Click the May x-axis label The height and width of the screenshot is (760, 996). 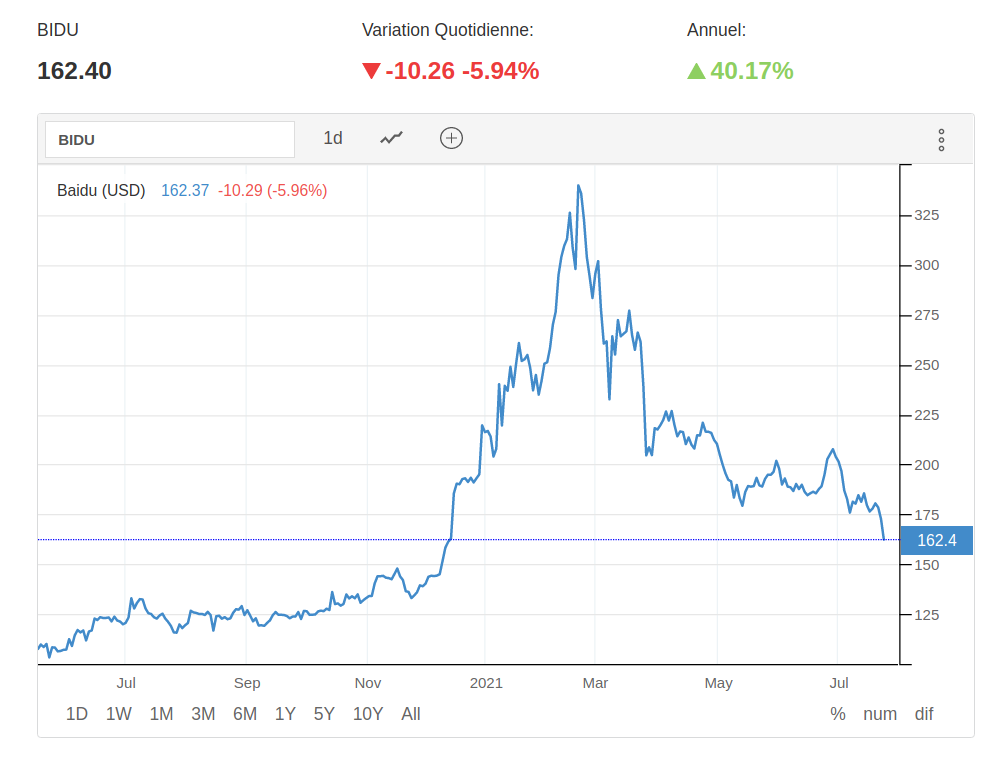coord(718,684)
